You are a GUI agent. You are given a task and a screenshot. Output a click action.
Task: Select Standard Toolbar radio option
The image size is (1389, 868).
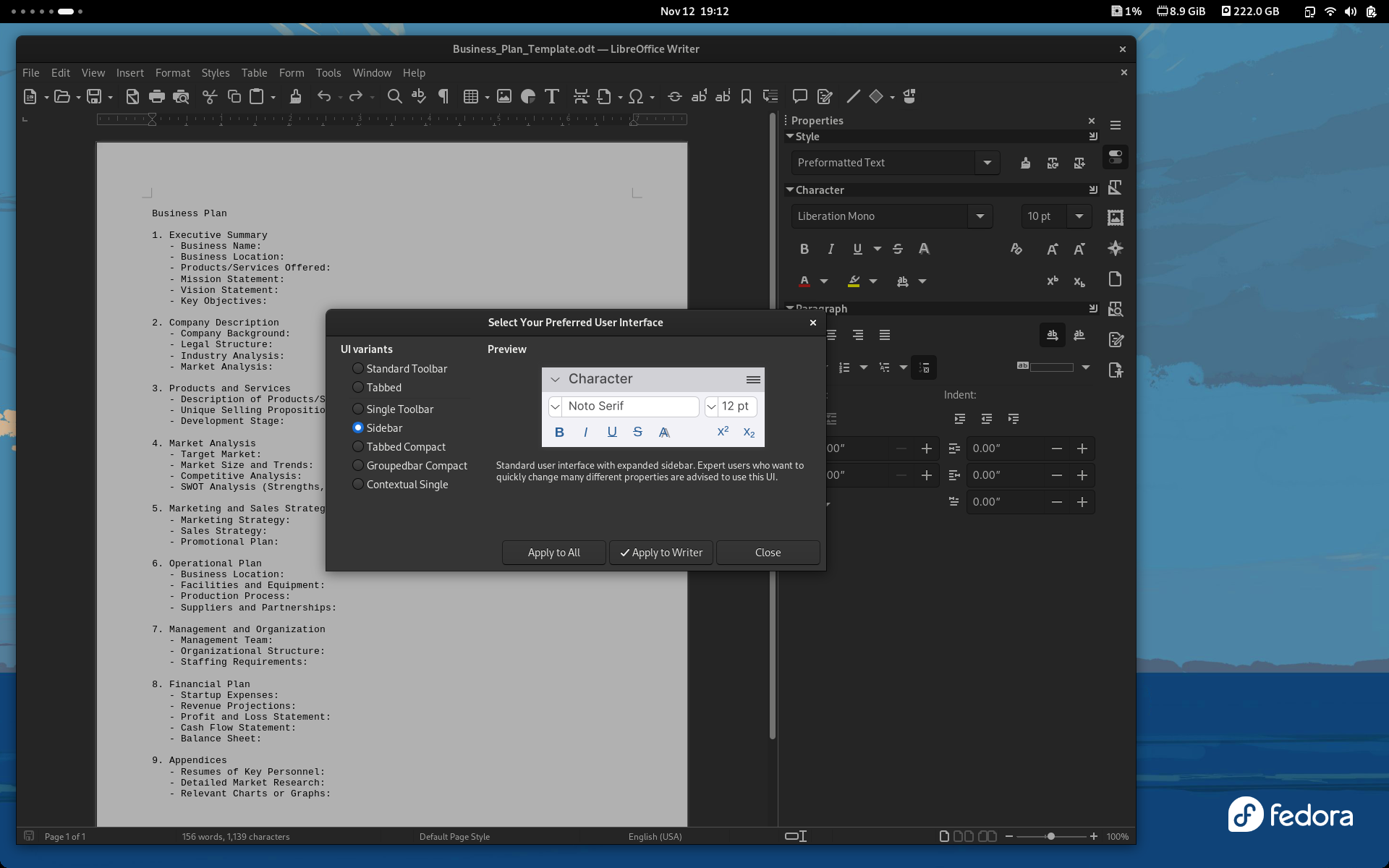pyautogui.click(x=358, y=369)
